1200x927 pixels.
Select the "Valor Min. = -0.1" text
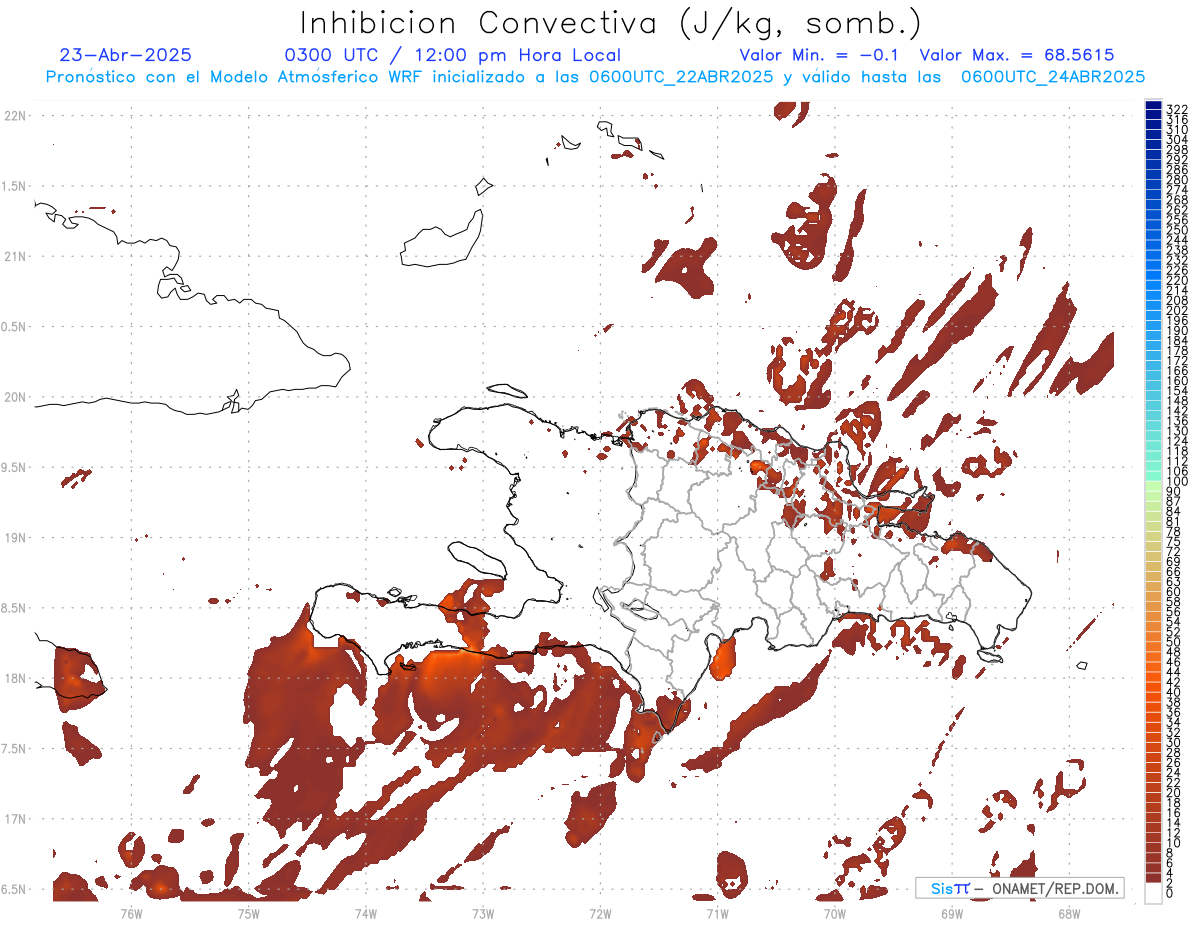pos(819,55)
